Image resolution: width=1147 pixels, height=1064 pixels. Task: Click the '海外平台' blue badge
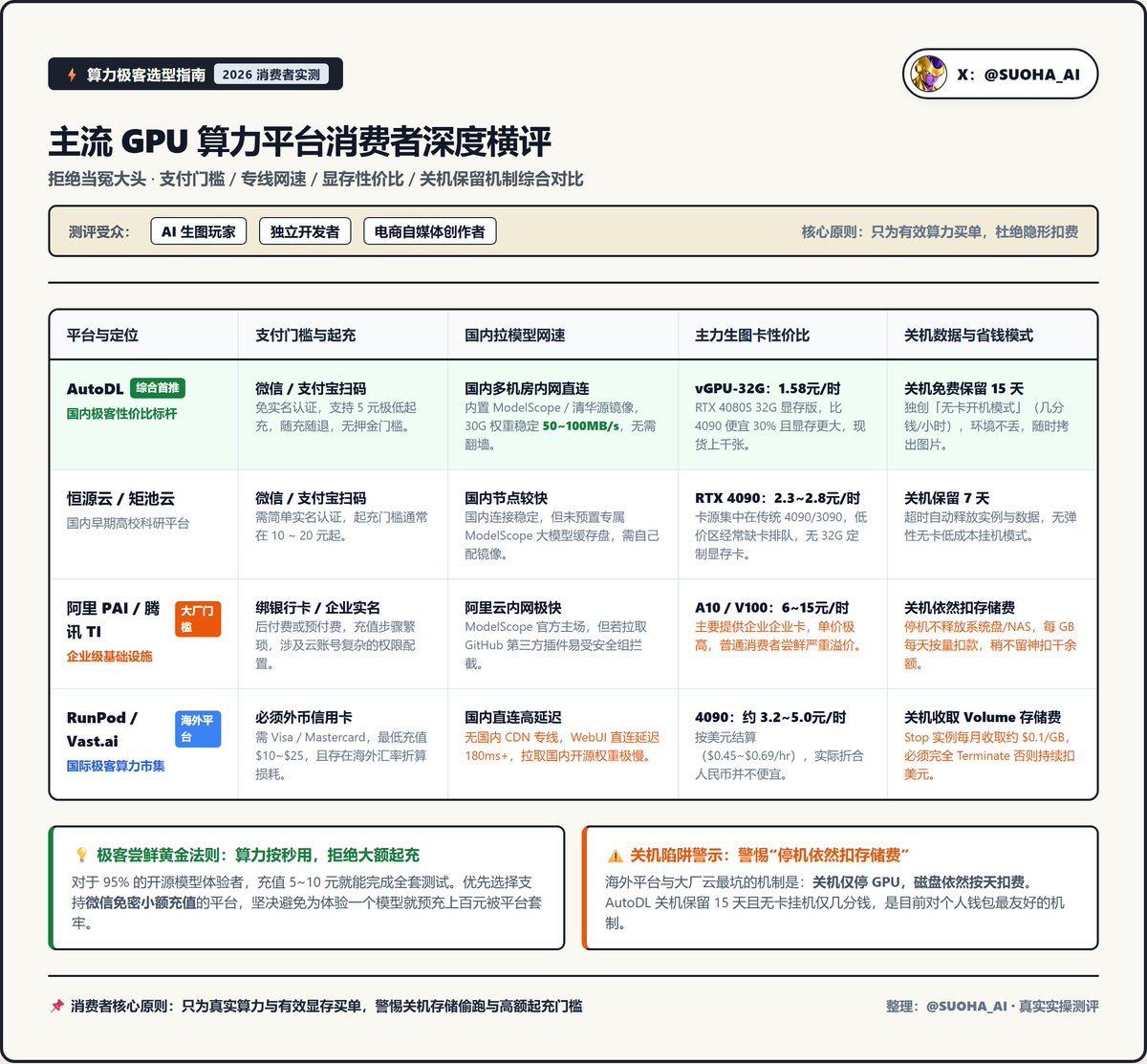(197, 728)
